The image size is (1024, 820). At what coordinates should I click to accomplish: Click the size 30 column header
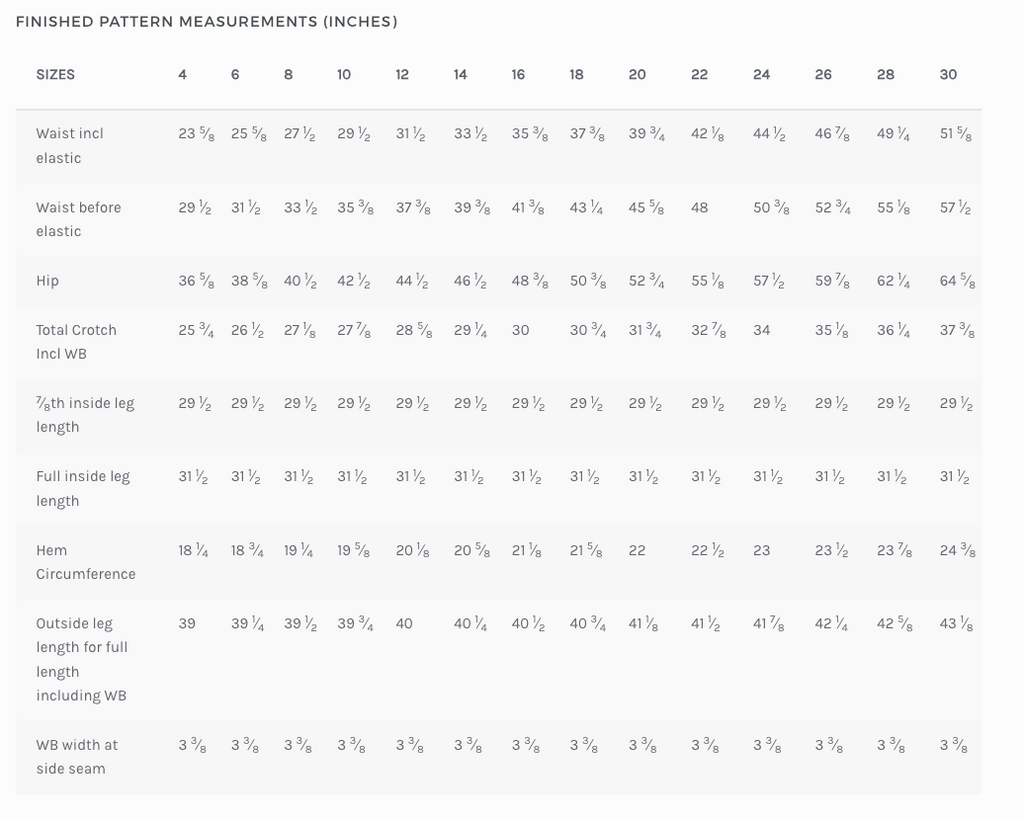coord(948,74)
